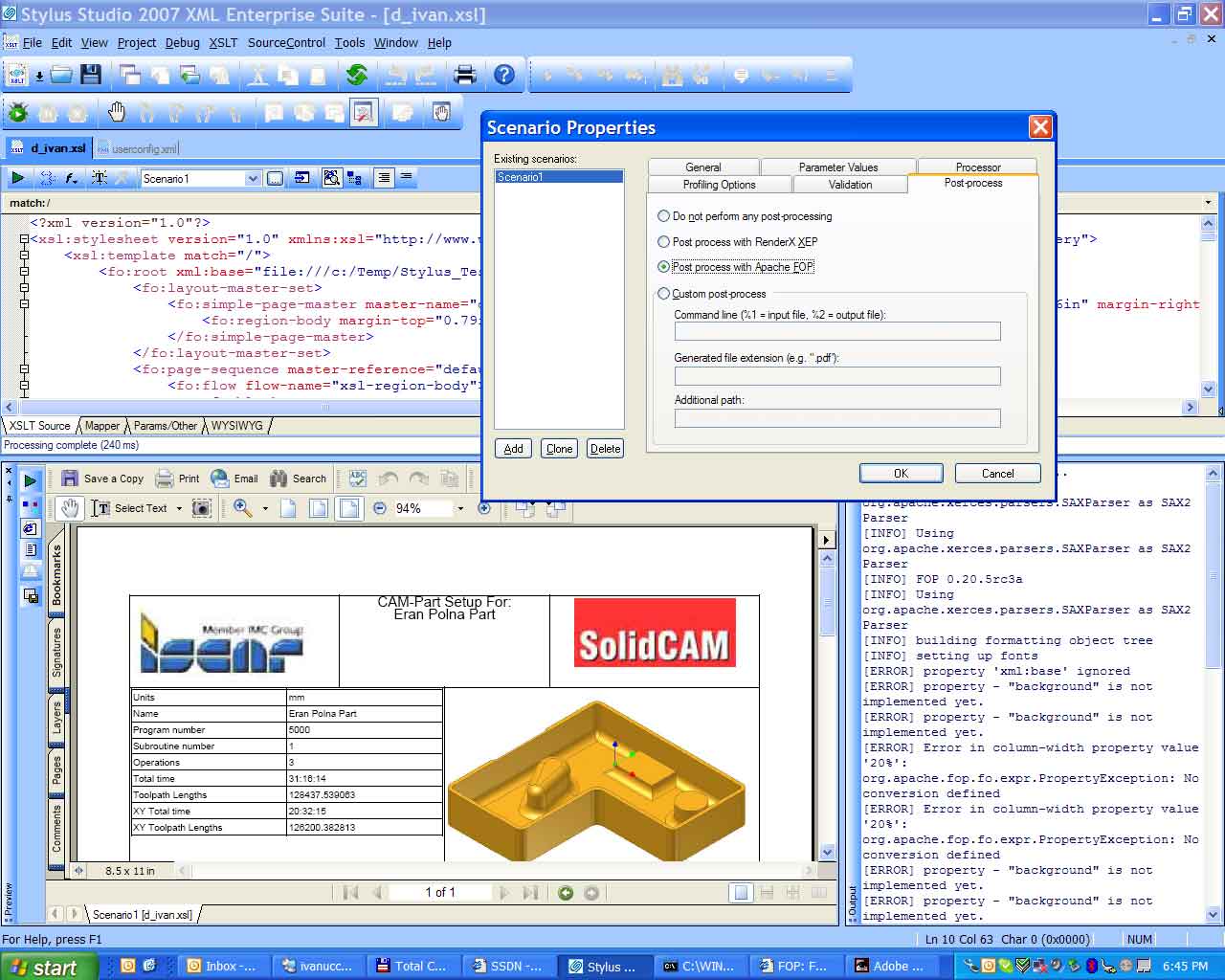Select the hand breakpoint icon in debug toolbar
Viewport: 1225px width, 980px height.
coord(117,112)
